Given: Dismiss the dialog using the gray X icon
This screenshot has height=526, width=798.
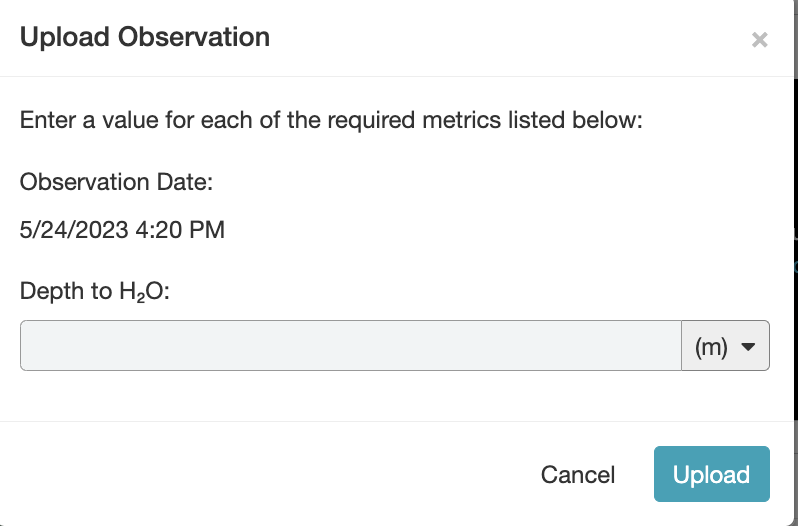Looking at the screenshot, I should click(759, 40).
